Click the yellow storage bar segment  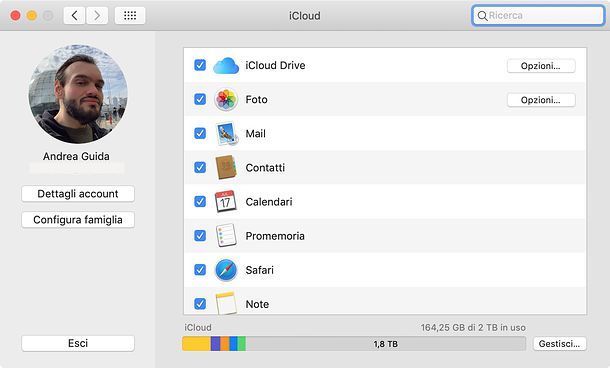196,344
